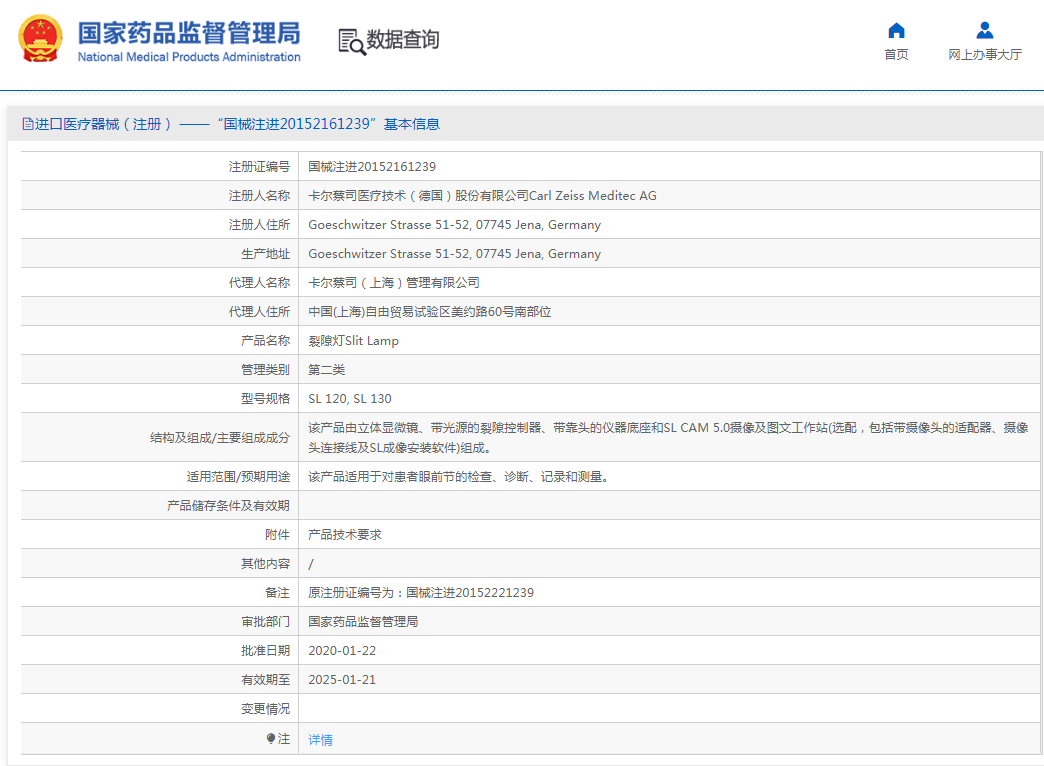Select agent name 卡尔蔡司（上海）管理有限公司
The image size is (1044, 766).
394,283
